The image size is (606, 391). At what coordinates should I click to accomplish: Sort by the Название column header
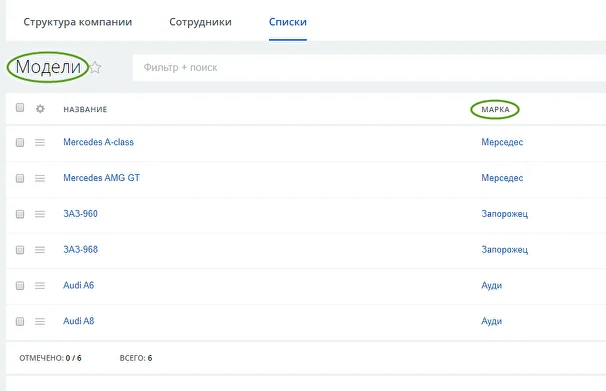coord(85,109)
